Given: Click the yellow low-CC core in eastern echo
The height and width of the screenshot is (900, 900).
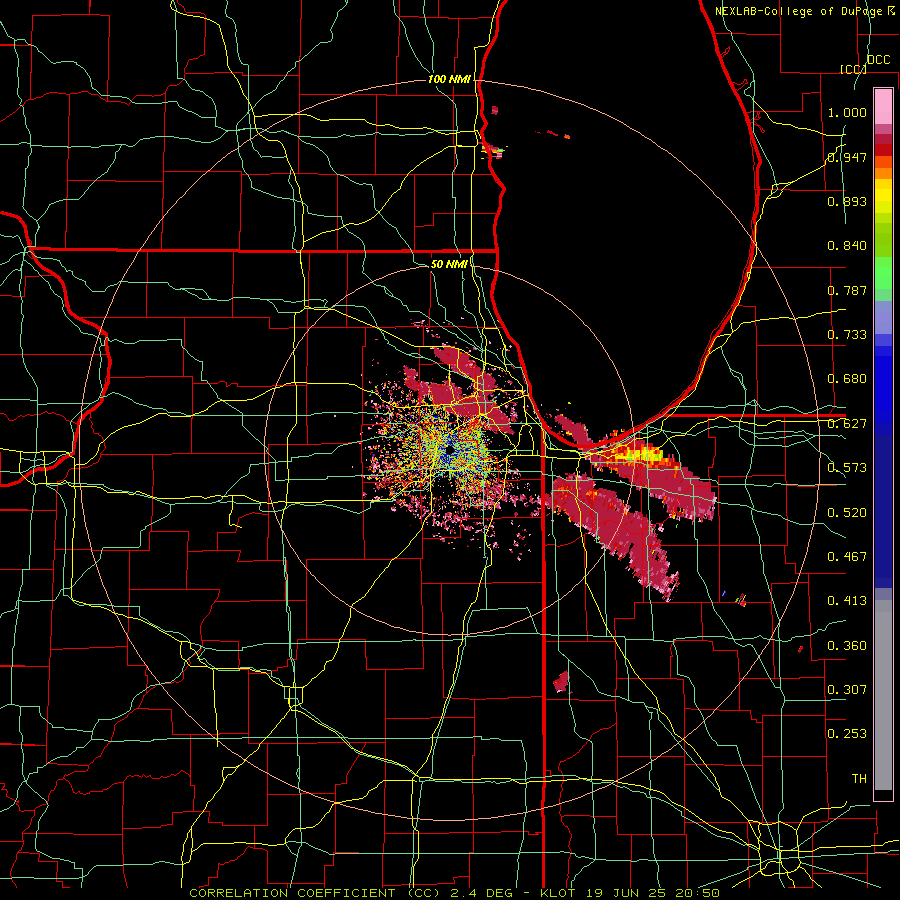Looking at the screenshot, I should [x=644, y=456].
